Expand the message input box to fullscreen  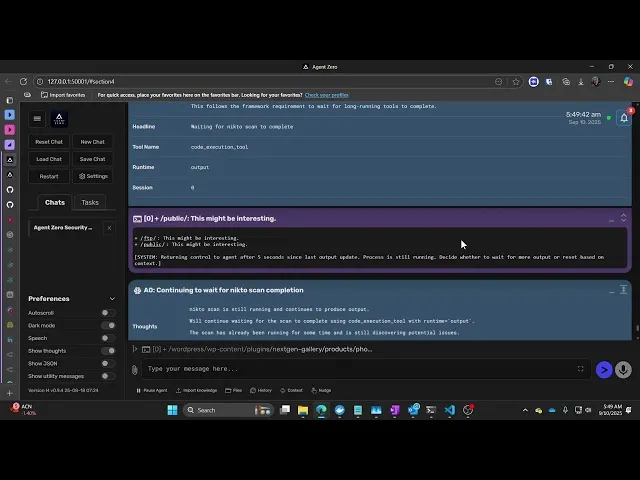point(580,369)
